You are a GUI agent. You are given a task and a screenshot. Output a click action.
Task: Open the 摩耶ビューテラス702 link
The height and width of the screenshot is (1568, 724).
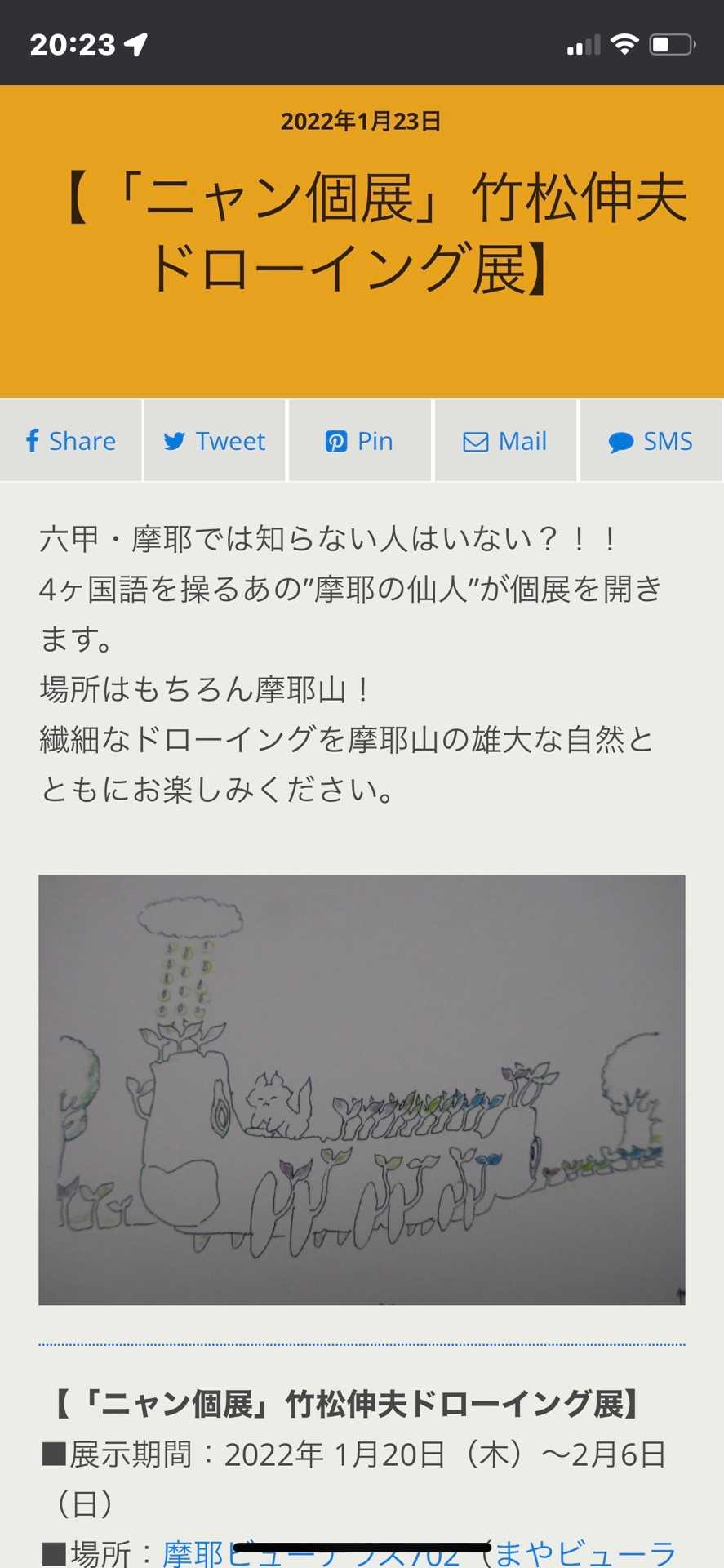click(x=311, y=1552)
